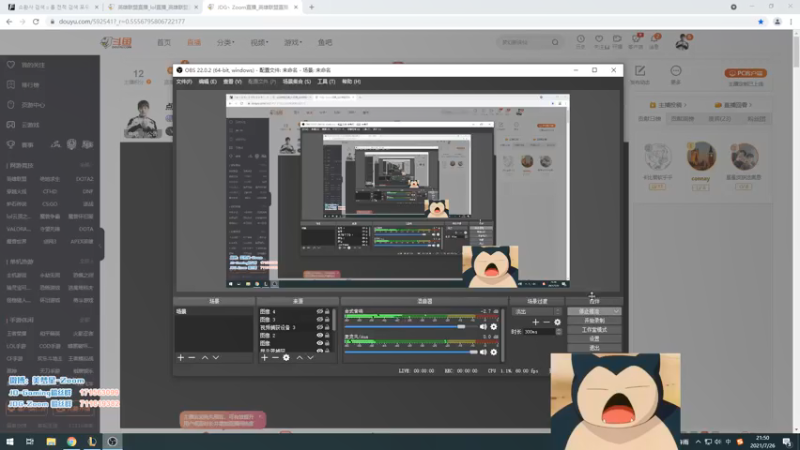Click the edit pencil icon beside OBS window
The width and height of the screenshot is (800, 450).
point(640,71)
